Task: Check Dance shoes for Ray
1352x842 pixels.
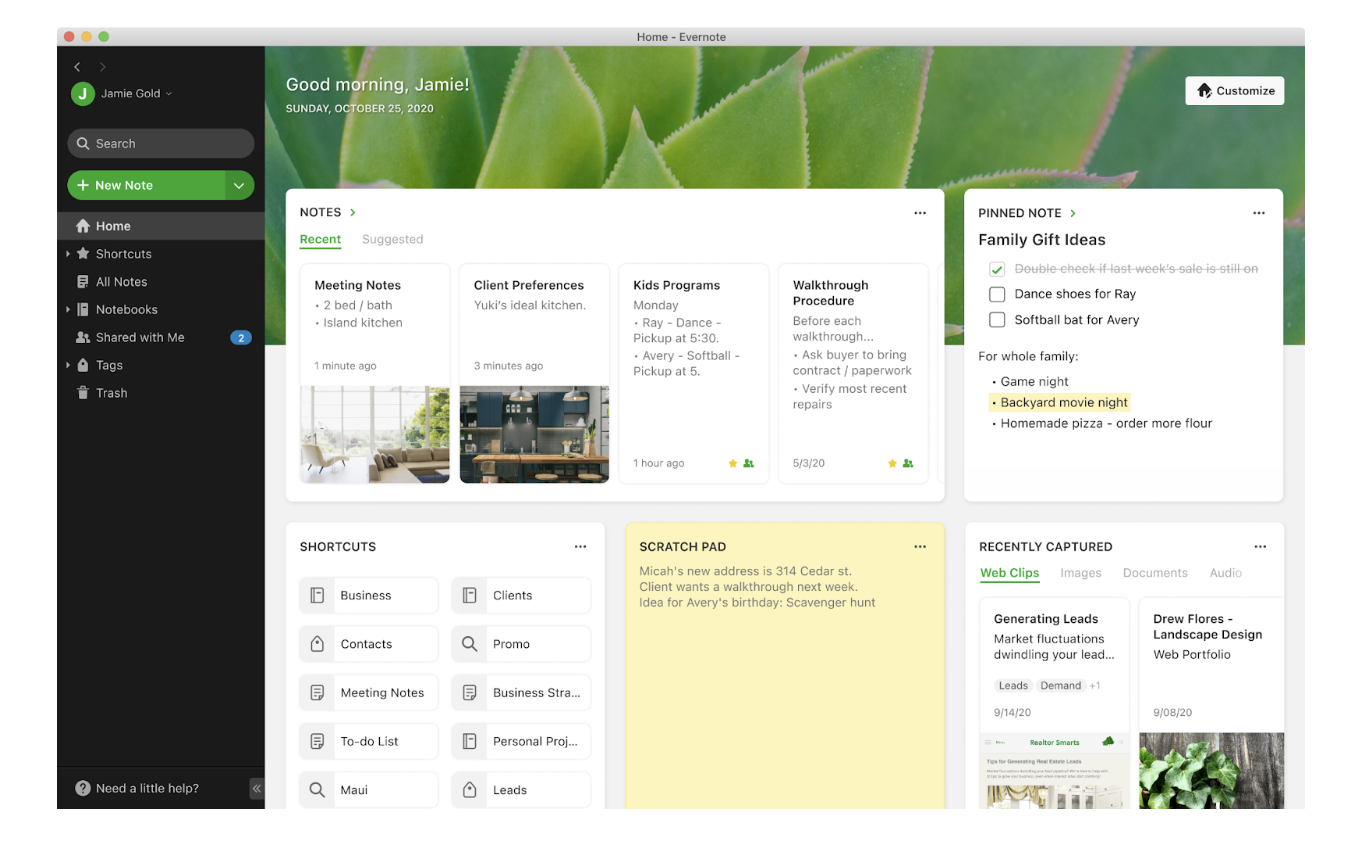Action: coord(997,294)
